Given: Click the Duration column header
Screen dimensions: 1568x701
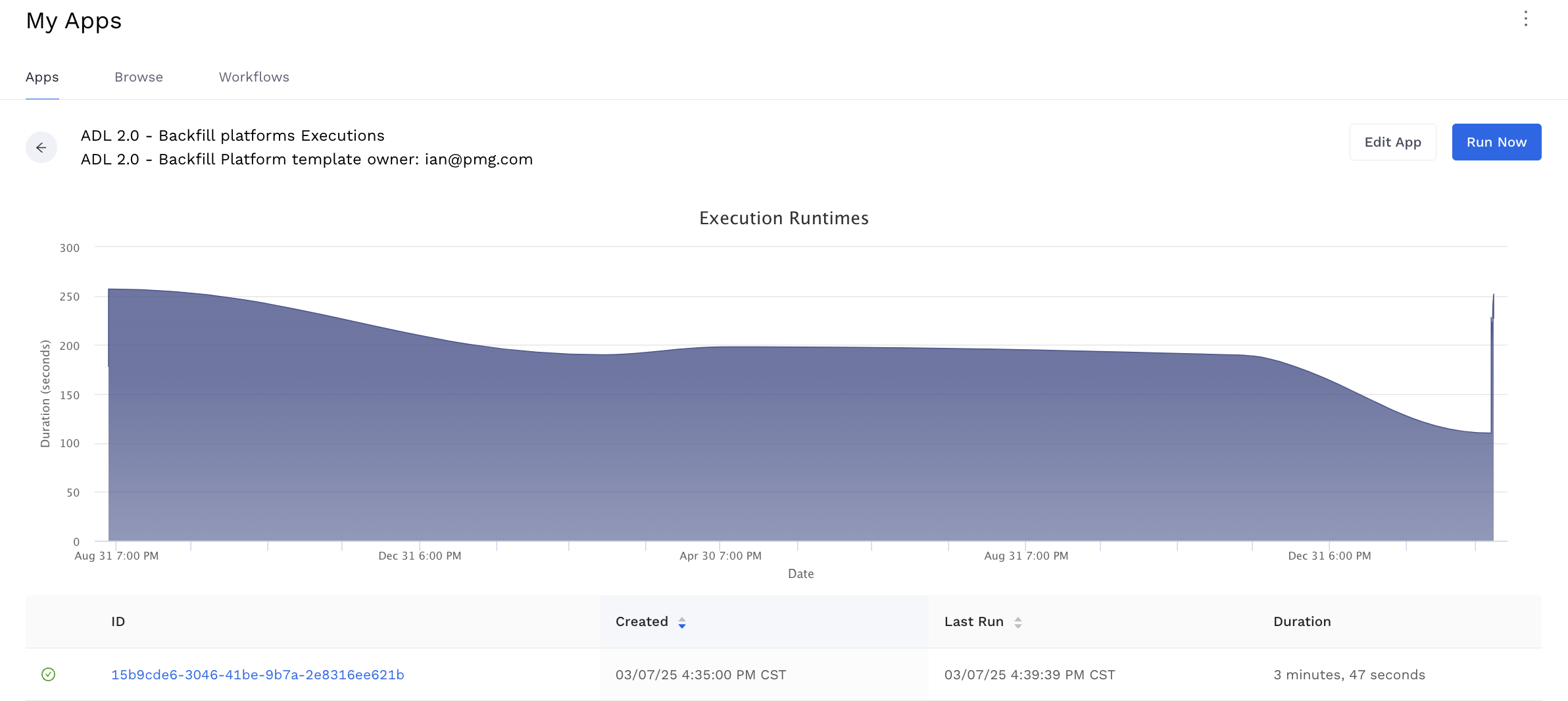Looking at the screenshot, I should 1302,621.
